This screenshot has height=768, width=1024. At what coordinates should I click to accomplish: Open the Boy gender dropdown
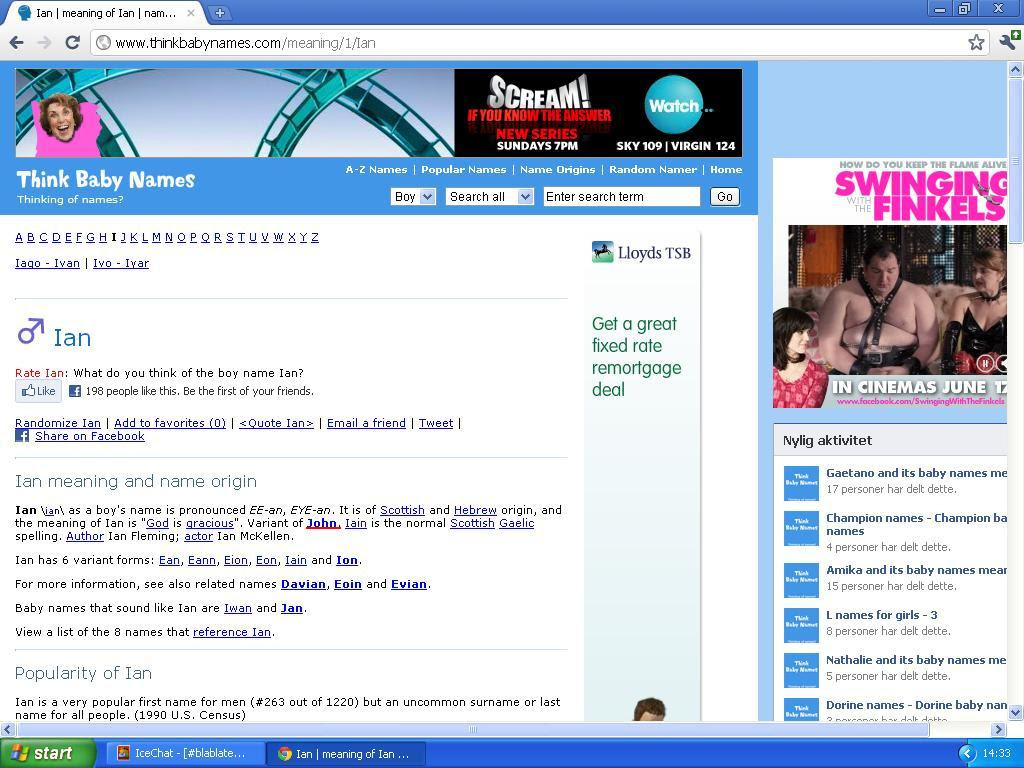(x=413, y=197)
